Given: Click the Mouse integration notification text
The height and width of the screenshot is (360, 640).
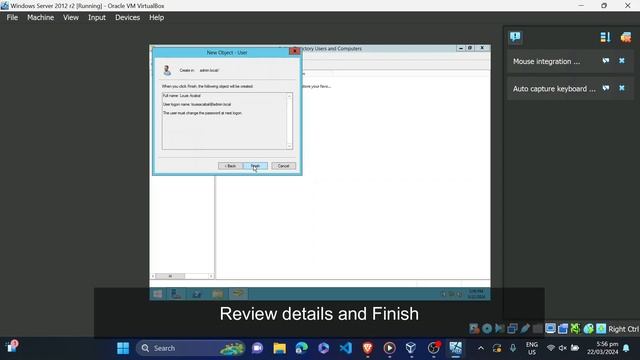Looking at the screenshot, I should (x=546, y=61).
